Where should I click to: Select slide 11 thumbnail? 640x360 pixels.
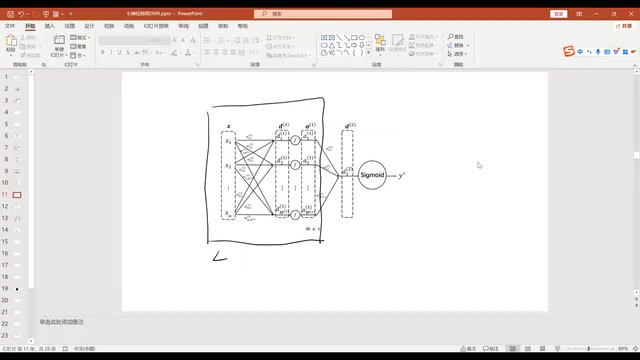coord(17,195)
